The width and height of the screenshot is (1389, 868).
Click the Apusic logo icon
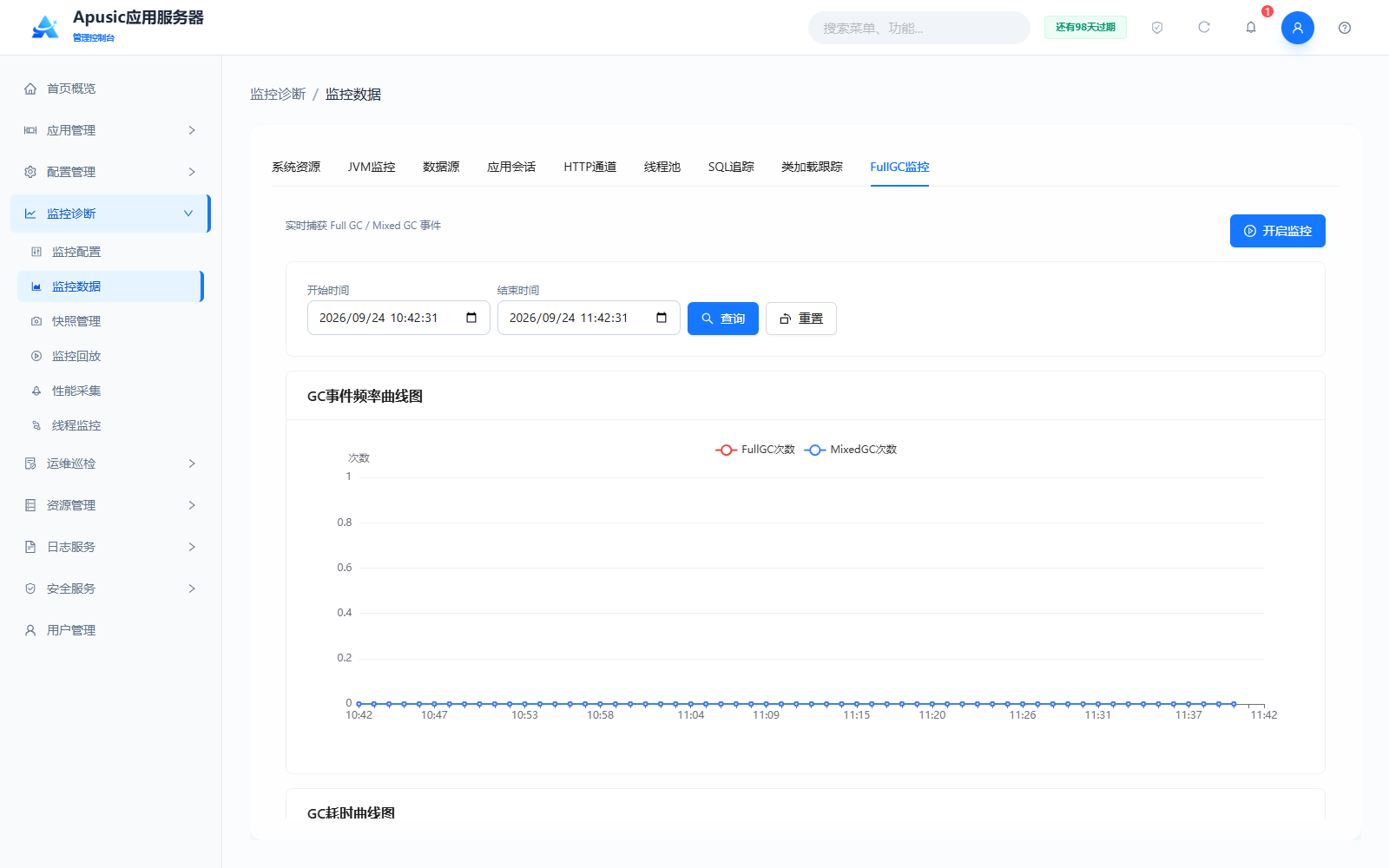click(x=45, y=27)
